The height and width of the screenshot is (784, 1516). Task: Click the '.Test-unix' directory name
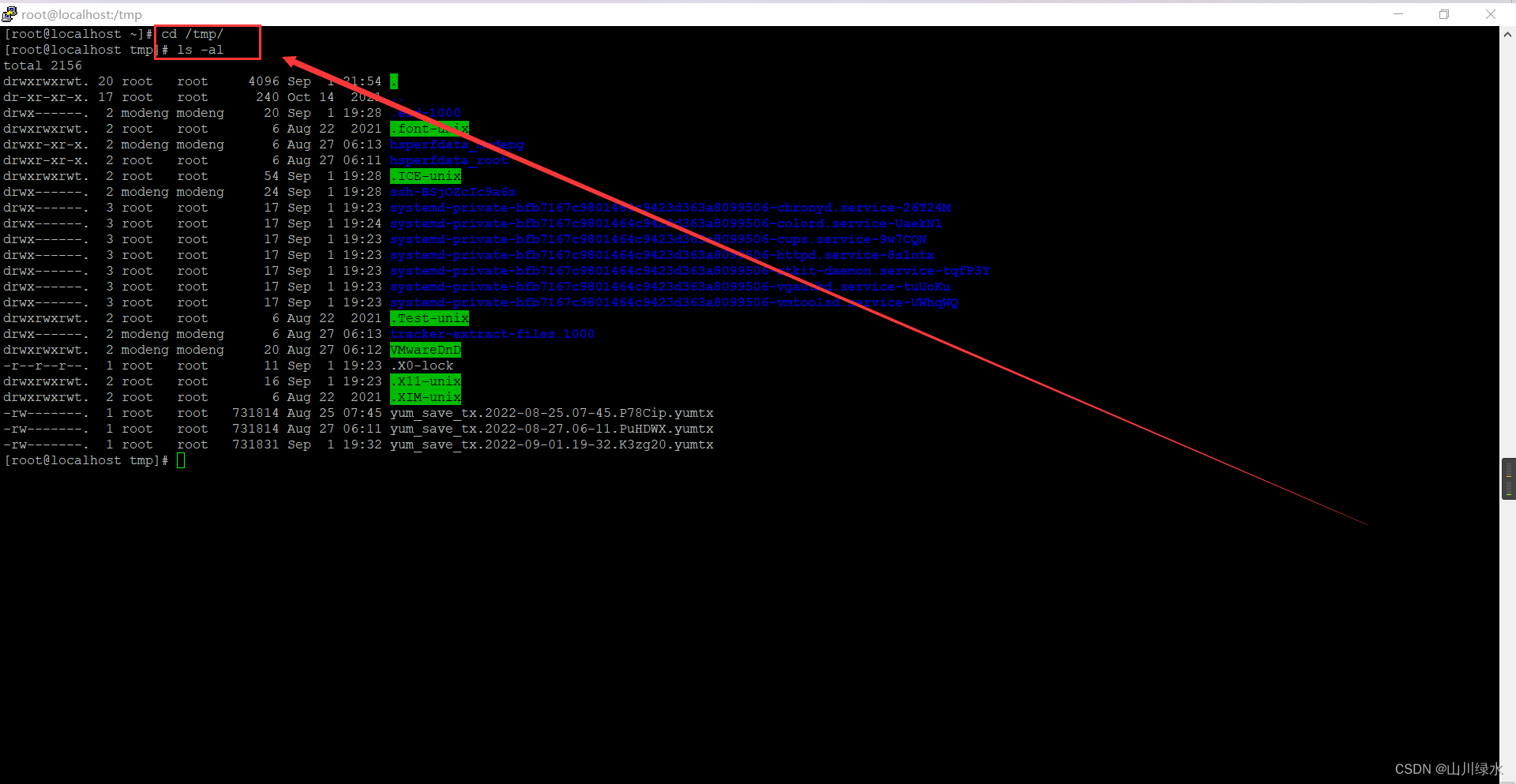(430, 318)
